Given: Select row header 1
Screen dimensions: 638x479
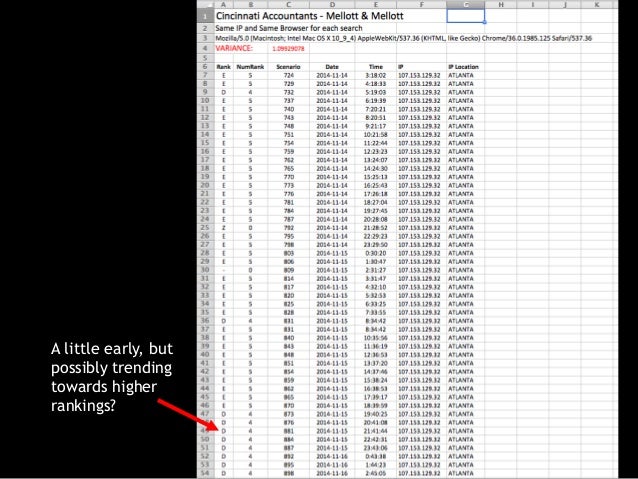Looking at the screenshot, I should click(x=205, y=16).
